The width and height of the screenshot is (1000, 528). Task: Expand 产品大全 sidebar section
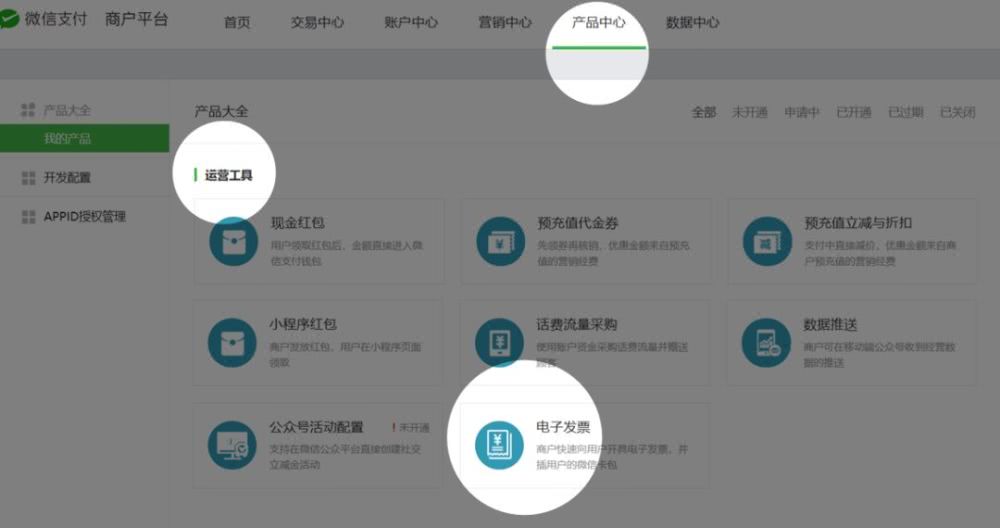click(66, 110)
